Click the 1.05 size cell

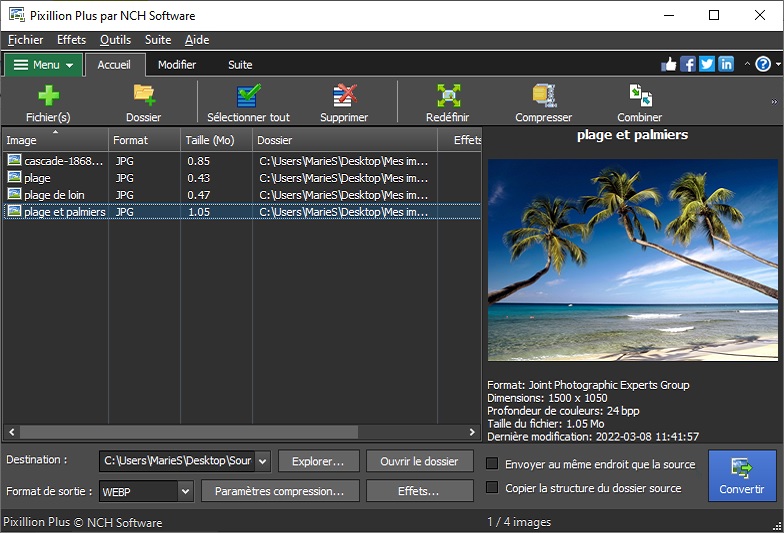(198, 212)
